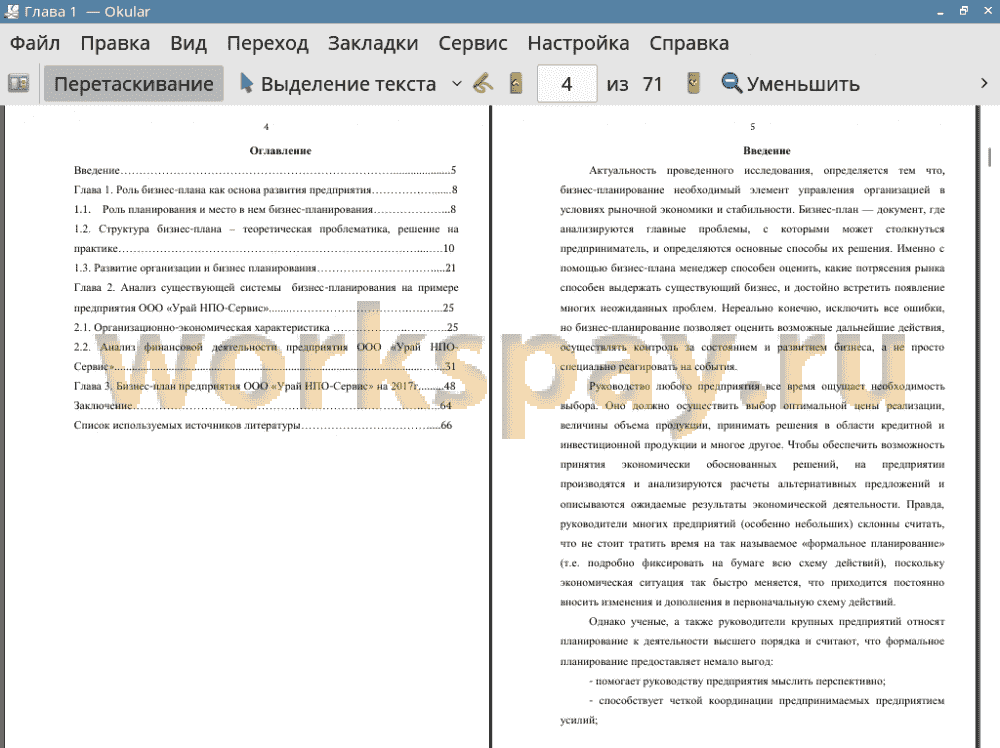
Task: Open the Вид menu
Action: [x=188, y=43]
